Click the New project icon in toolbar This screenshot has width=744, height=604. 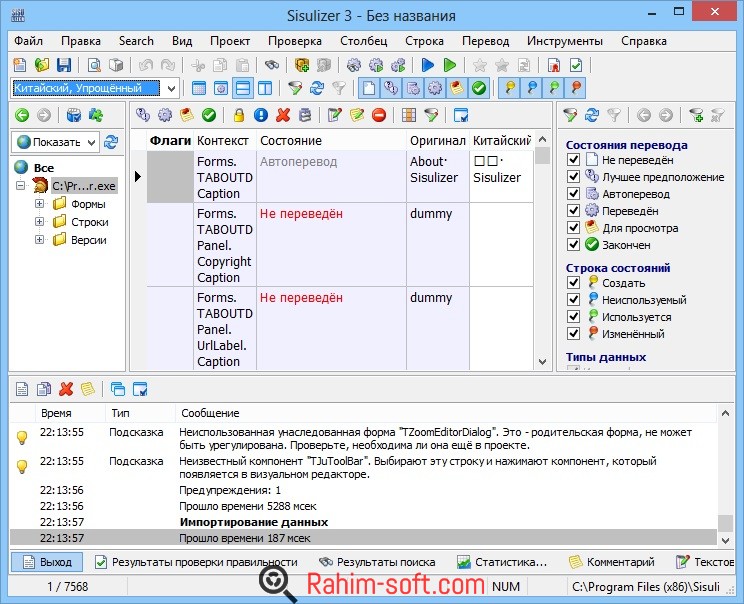20,65
